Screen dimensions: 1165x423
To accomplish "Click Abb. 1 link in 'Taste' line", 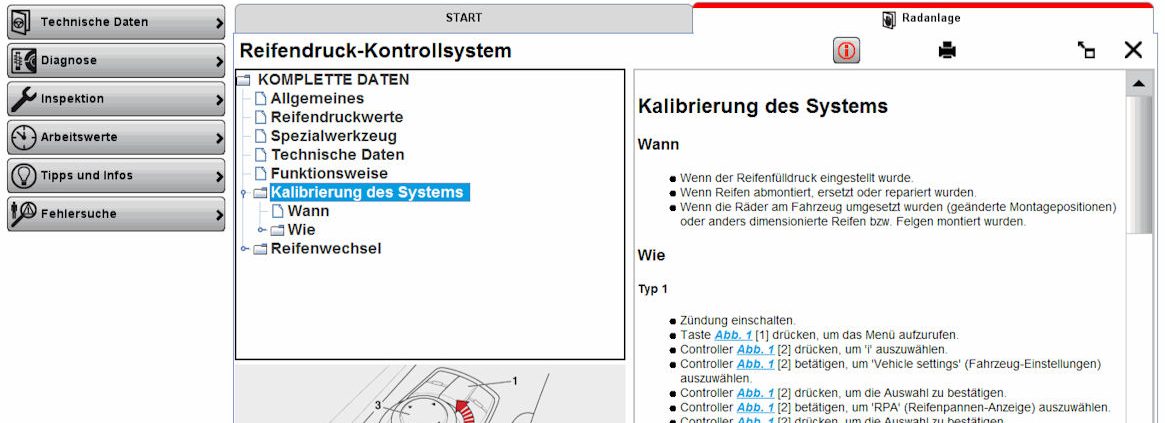I will coord(733,335).
